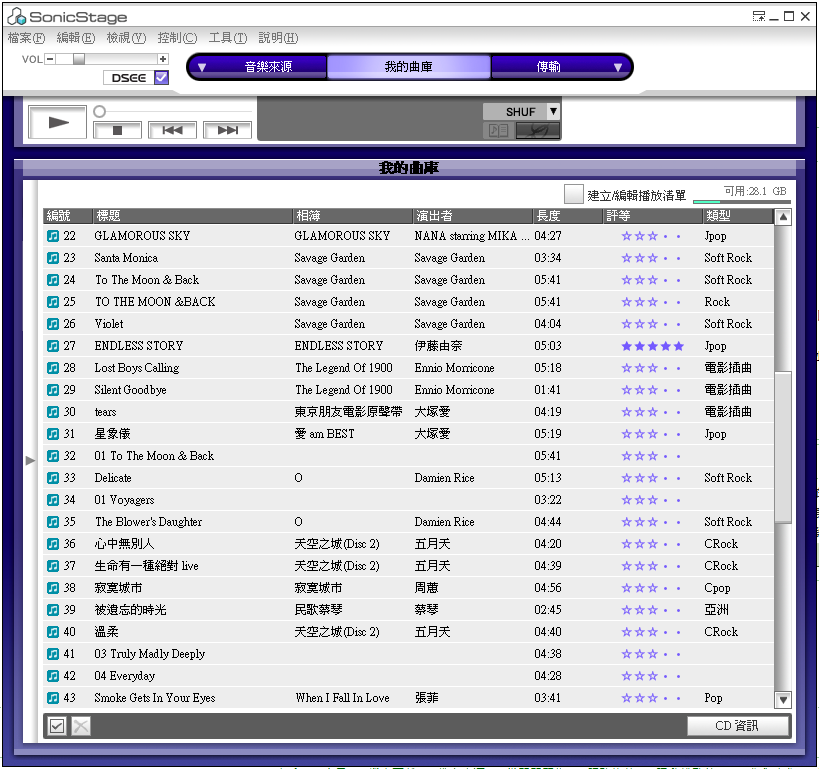Click the lyrics/text display icon under SHUF
This screenshot has height=769, width=819.
[498, 130]
